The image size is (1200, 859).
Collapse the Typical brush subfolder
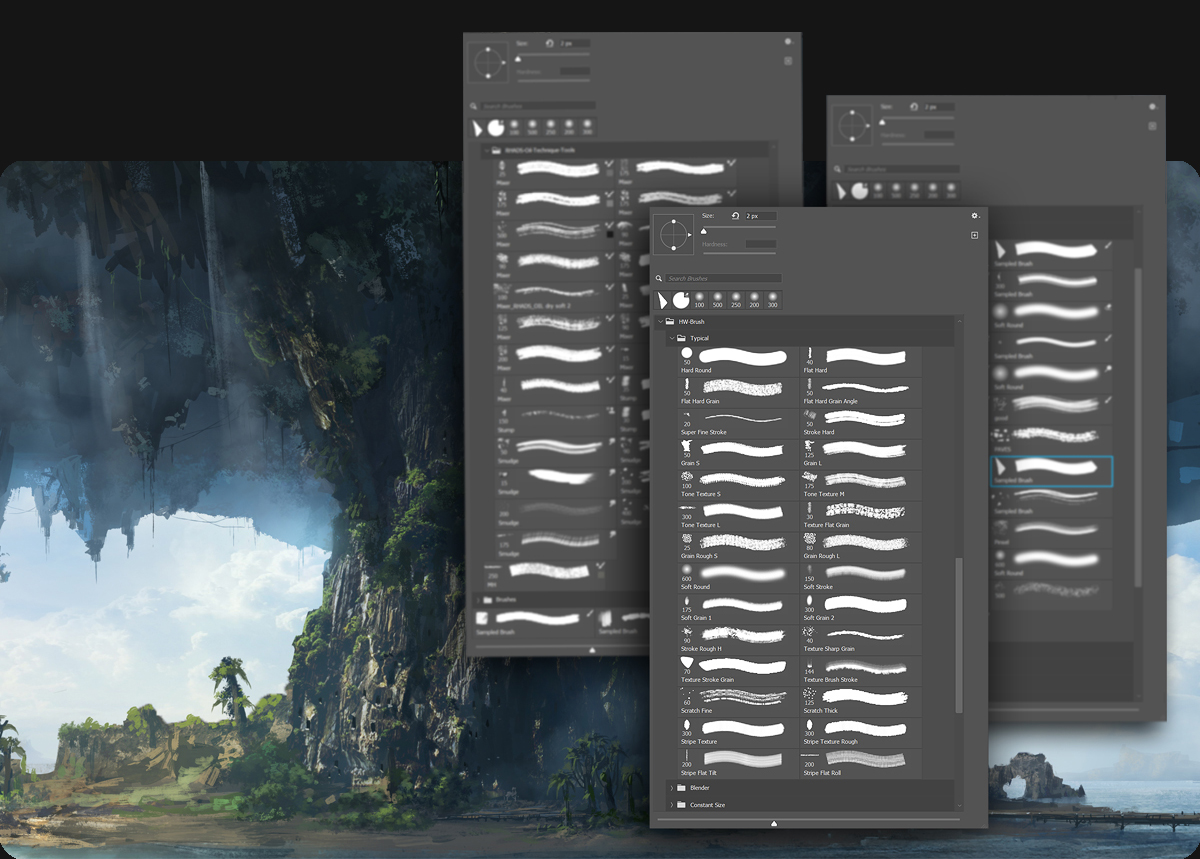tap(671, 338)
